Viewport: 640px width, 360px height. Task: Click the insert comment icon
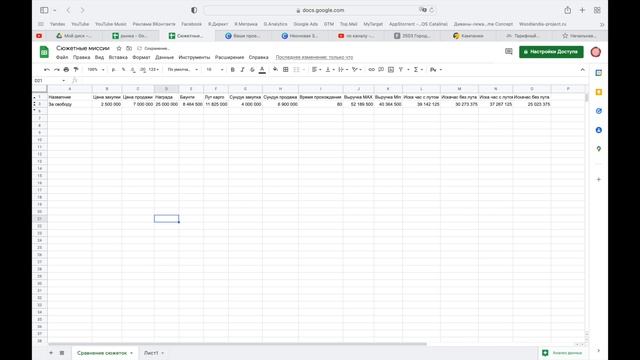click(381, 70)
